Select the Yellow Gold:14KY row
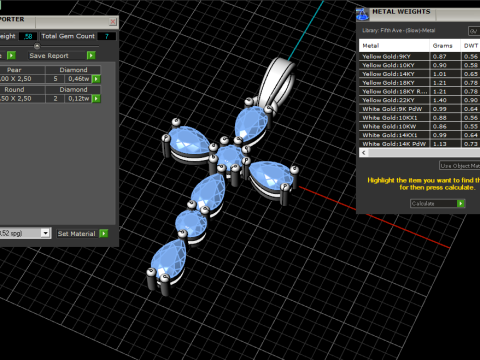The height and width of the screenshot is (360, 480). 419,74
